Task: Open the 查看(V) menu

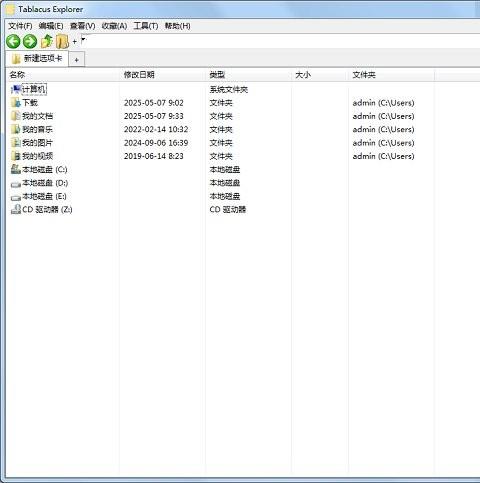Action: click(x=82, y=26)
